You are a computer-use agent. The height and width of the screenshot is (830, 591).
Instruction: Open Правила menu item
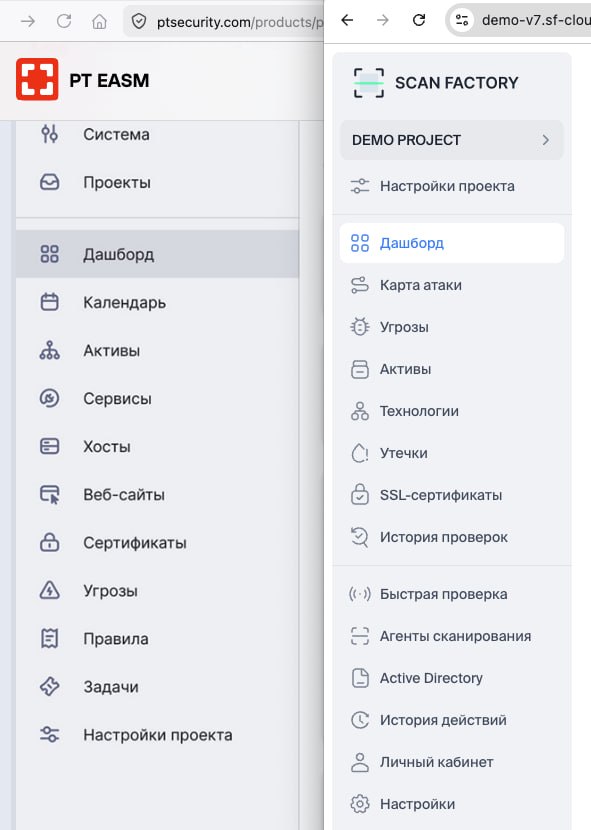pos(157,639)
